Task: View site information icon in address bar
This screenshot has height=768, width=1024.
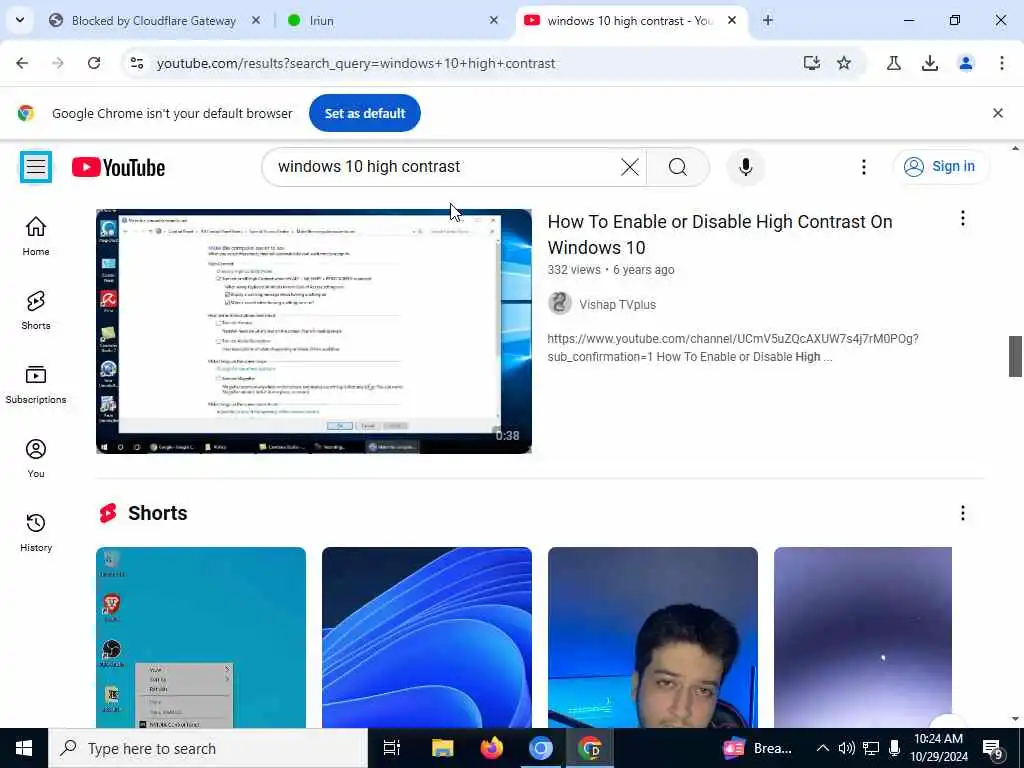Action: click(x=137, y=63)
